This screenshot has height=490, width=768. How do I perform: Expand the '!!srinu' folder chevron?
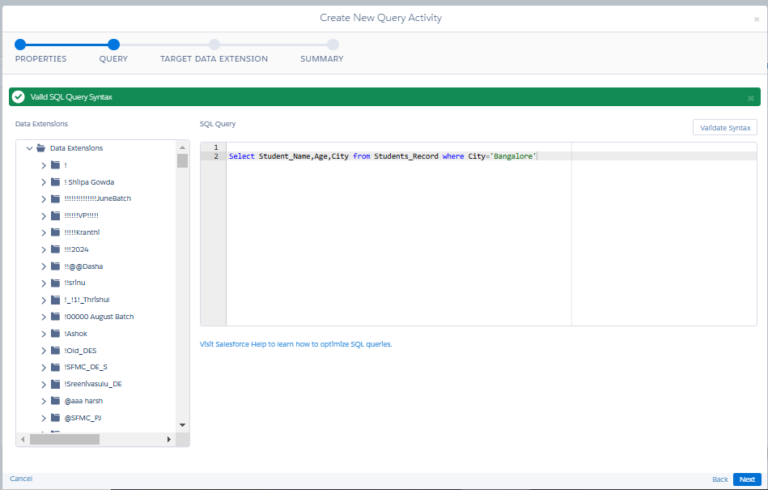pyautogui.click(x=44, y=283)
